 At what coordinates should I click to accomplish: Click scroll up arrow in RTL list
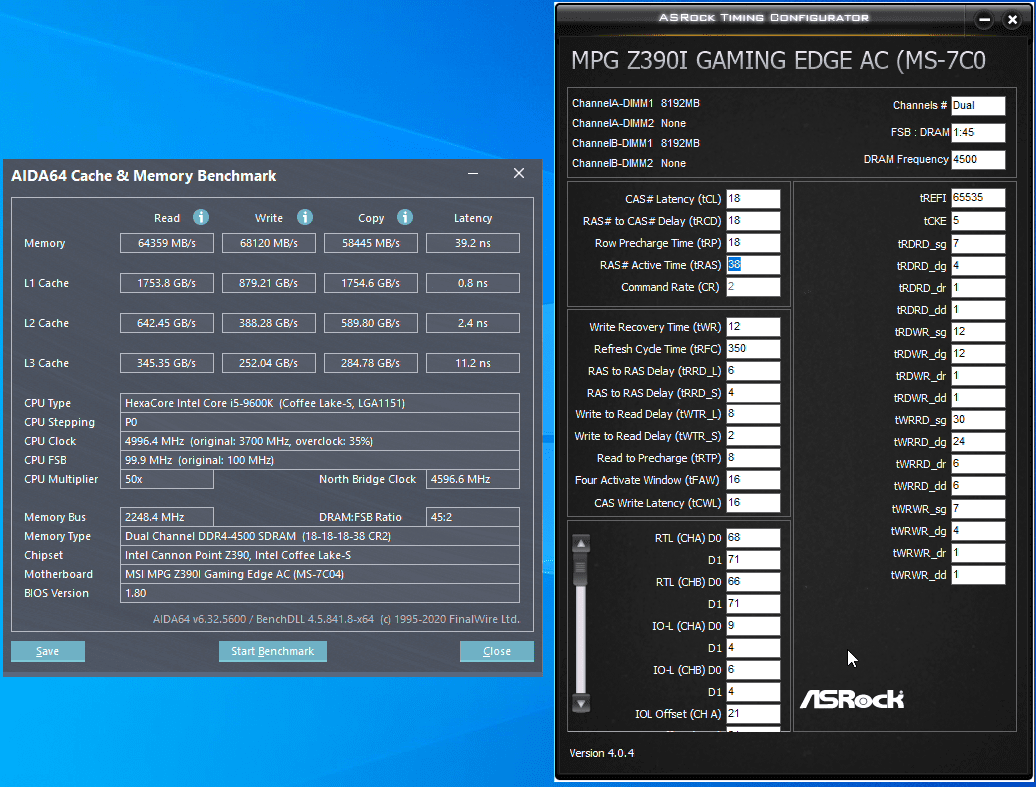581,544
